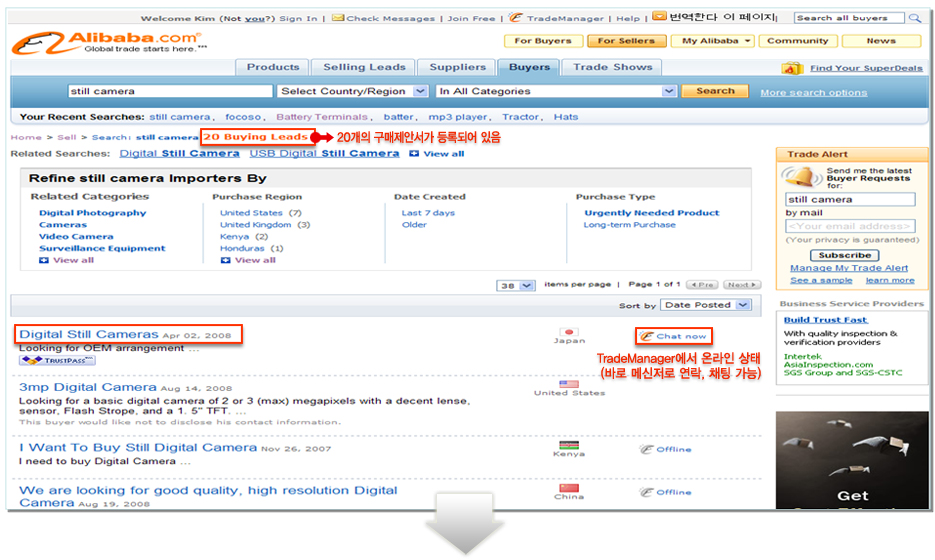935x560 pixels.
Task: Click the SuperDeals gift icon
Action: (x=792, y=68)
